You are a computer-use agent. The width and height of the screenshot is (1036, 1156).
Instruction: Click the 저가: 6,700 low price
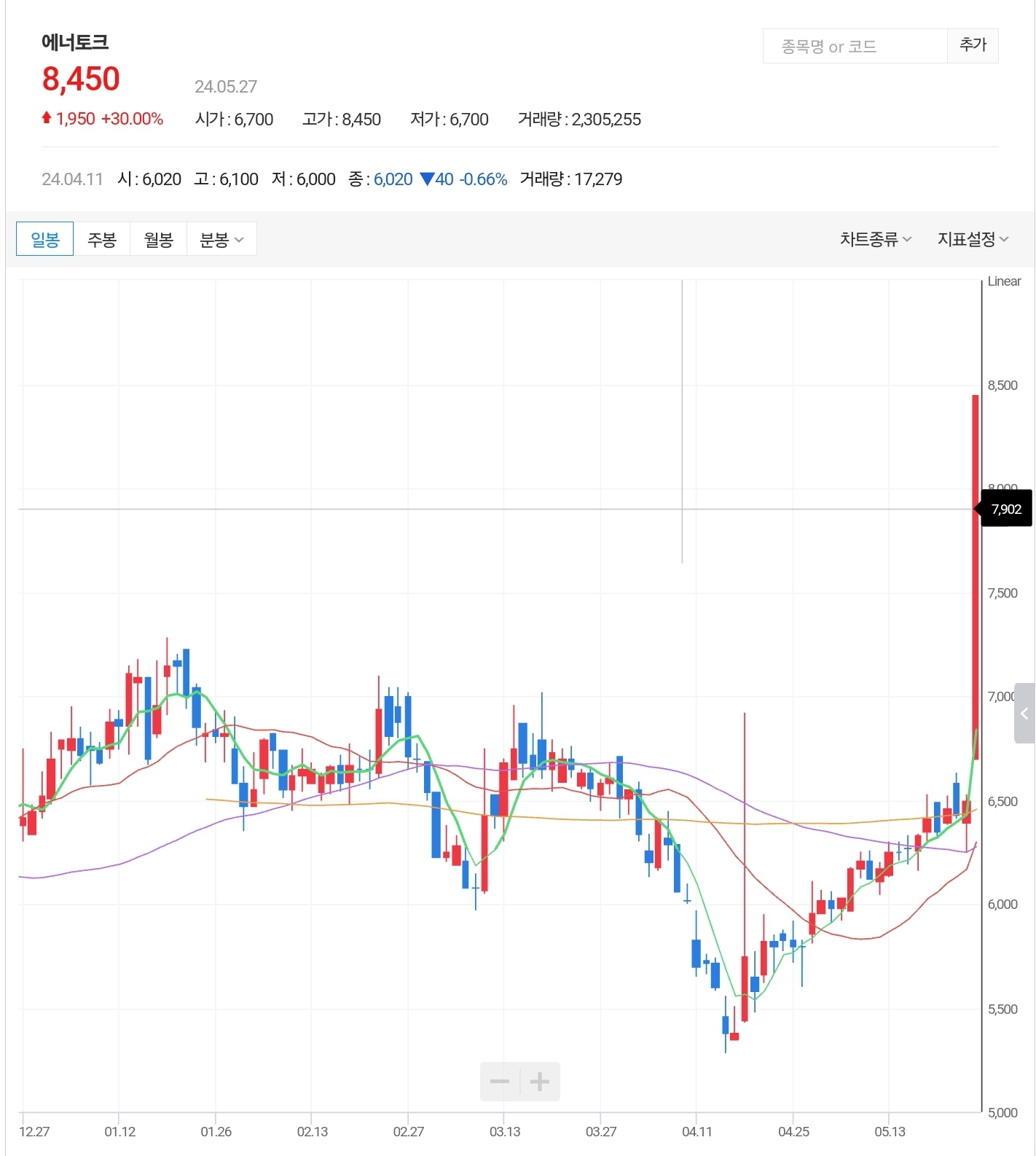[x=450, y=120]
